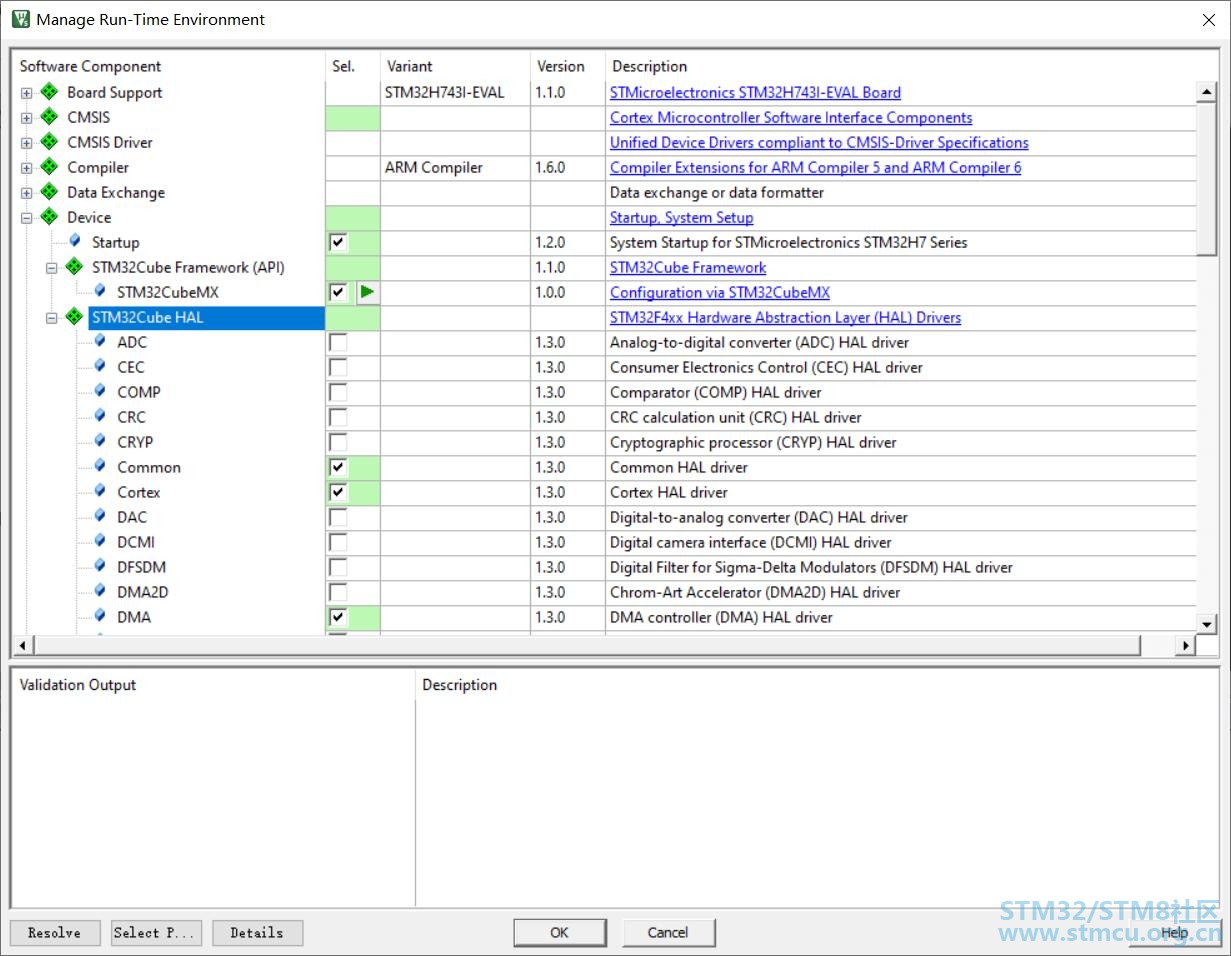Click the CRC blue component icon

[100, 416]
